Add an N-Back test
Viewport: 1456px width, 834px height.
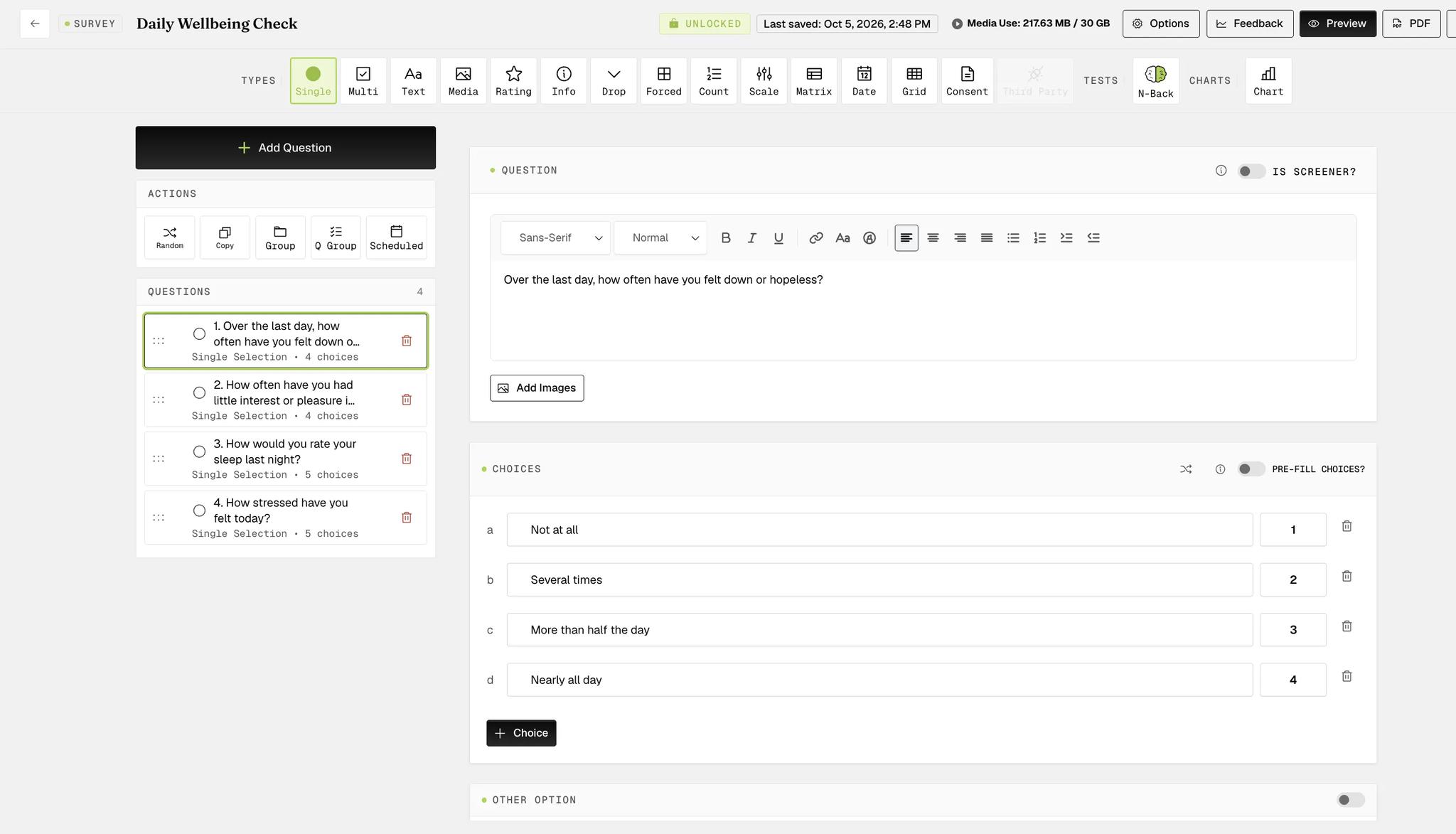(x=1155, y=81)
